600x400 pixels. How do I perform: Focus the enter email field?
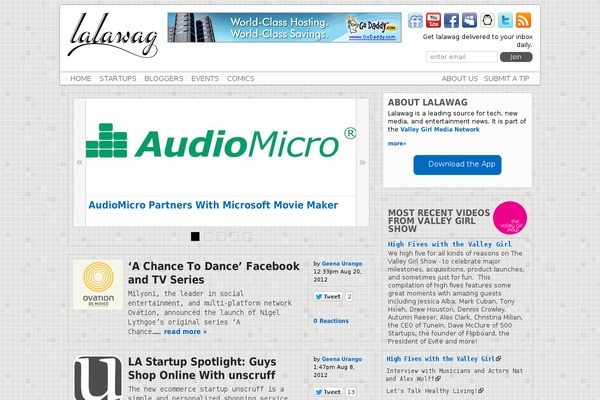[461, 57]
